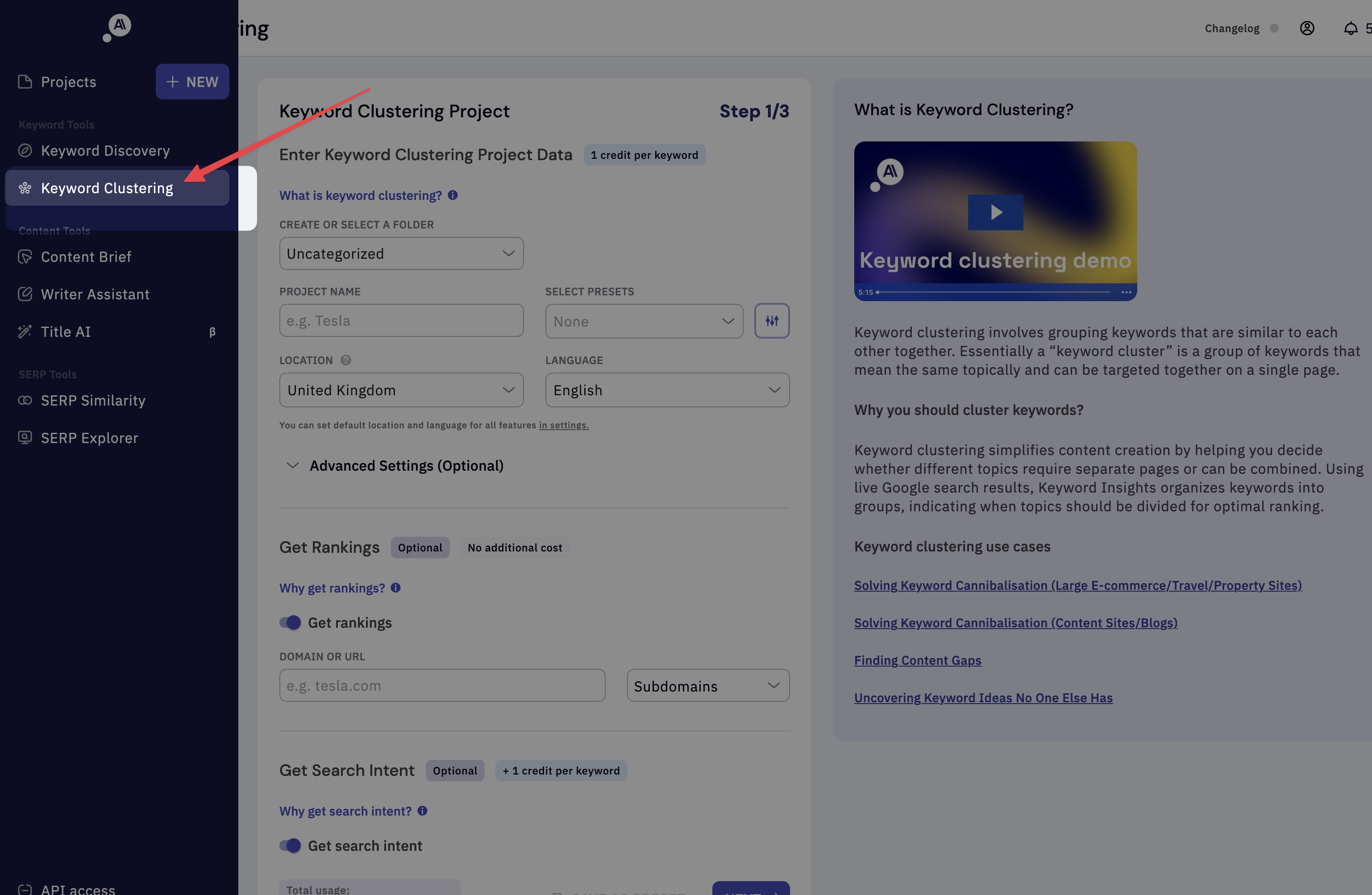Click the Project Name input field
The height and width of the screenshot is (895, 1372).
(x=401, y=321)
